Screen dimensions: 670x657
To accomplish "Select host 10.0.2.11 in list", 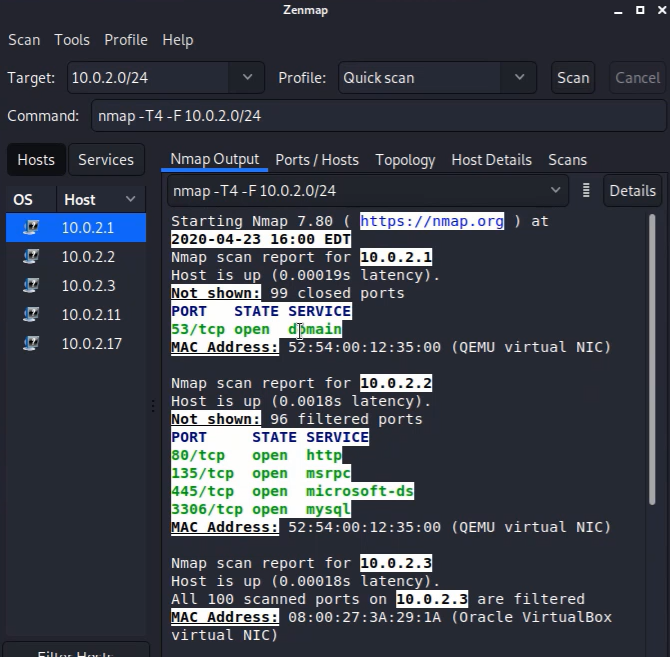I will [76, 315].
